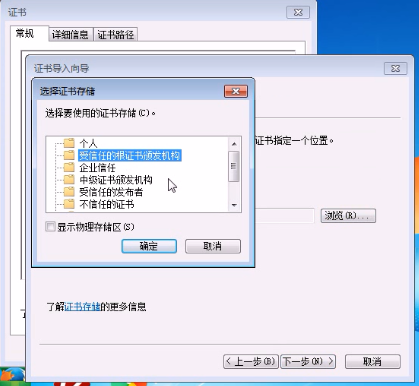Cancel the 选择证书存储 dialog with 取消
This screenshot has height=386, width=419.
[x=213, y=246]
